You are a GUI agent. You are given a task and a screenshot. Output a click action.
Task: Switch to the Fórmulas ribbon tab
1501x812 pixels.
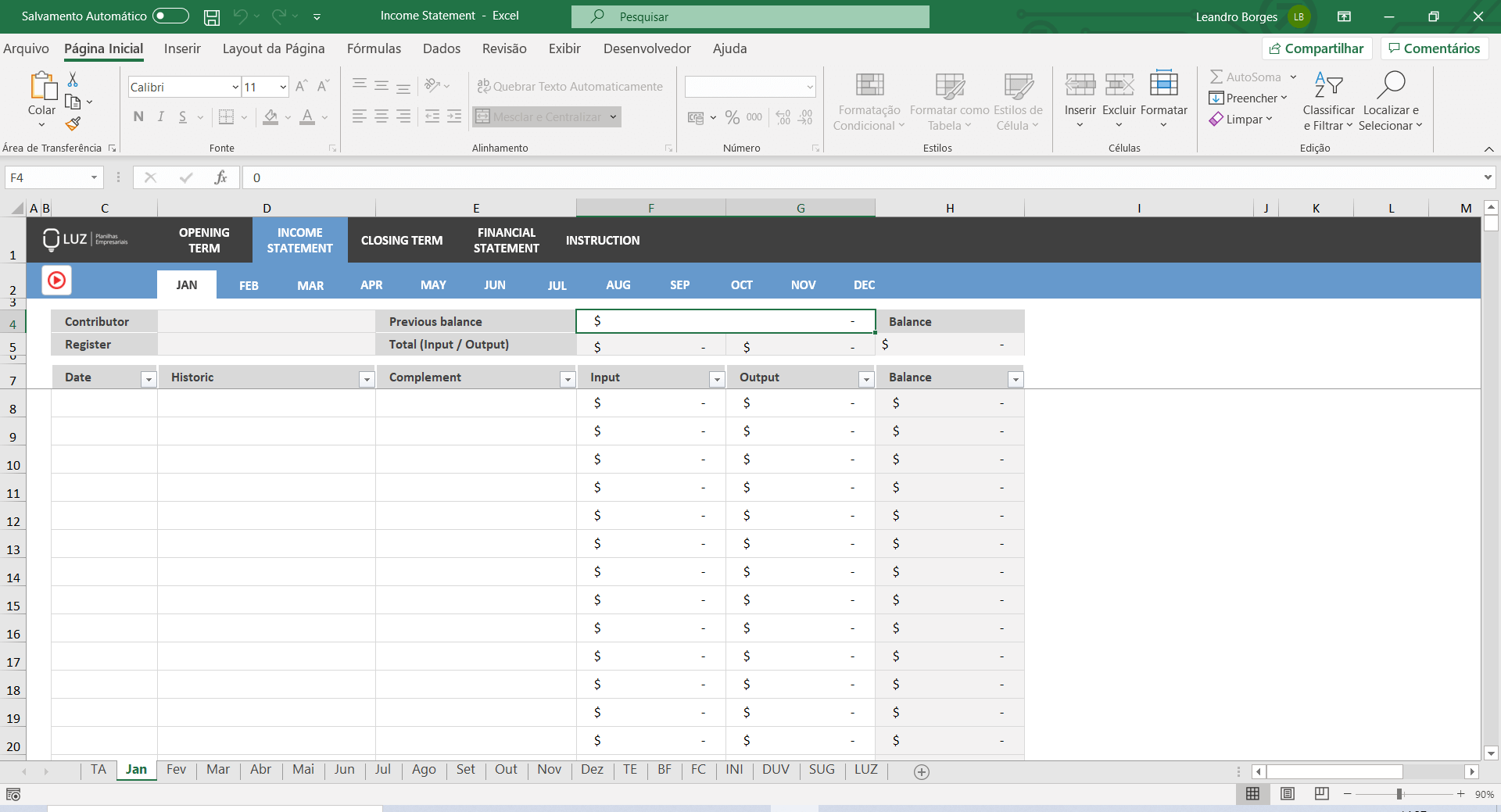(x=374, y=48)
